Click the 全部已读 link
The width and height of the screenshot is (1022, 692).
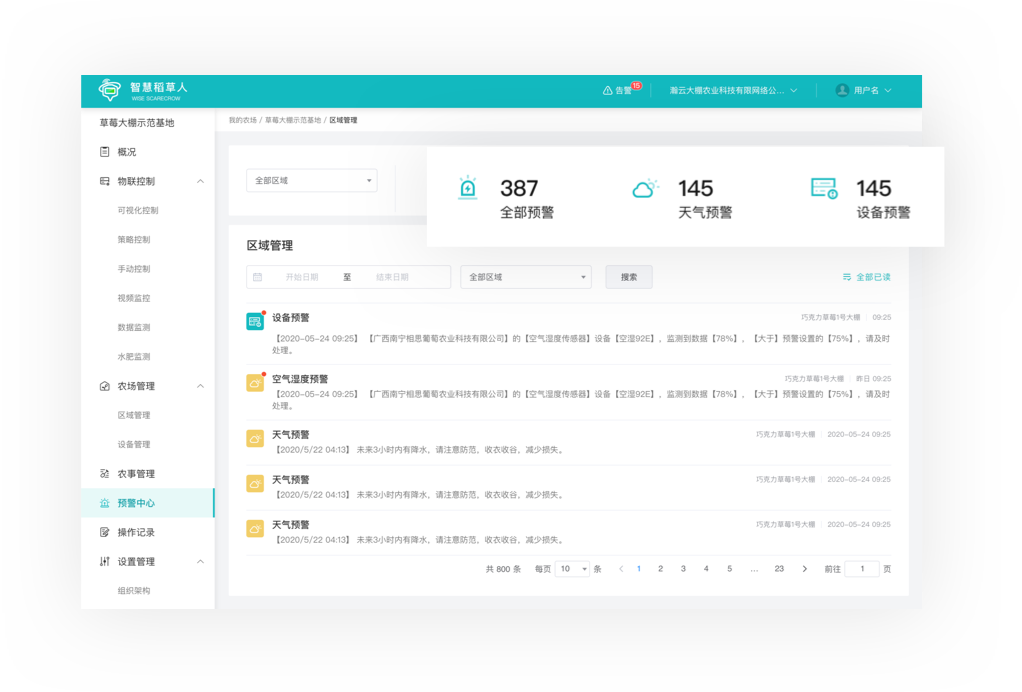tap(866, 277)
